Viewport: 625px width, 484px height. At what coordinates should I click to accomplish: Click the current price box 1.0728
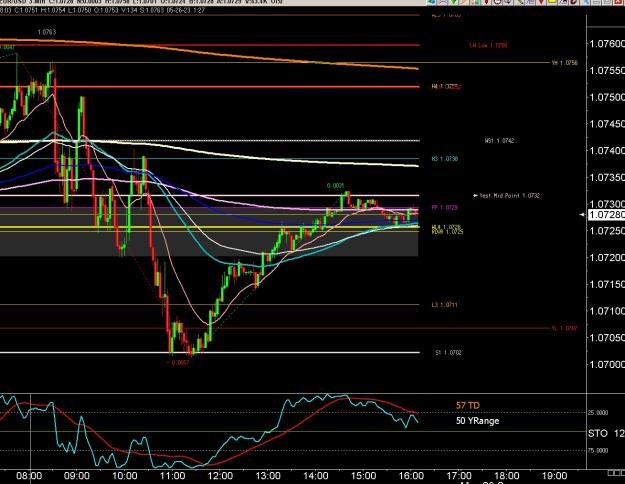tap(606, 215)
